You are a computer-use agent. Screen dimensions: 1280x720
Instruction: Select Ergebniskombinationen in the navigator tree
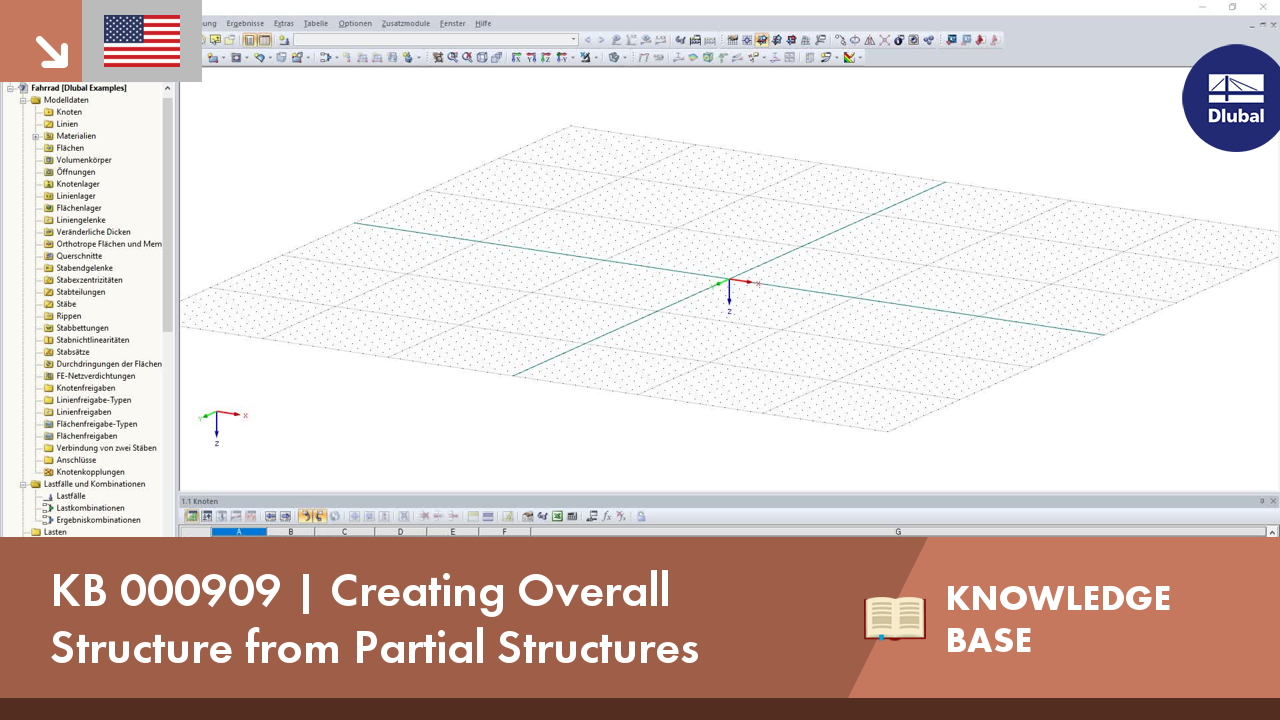[x=98, y=520]
